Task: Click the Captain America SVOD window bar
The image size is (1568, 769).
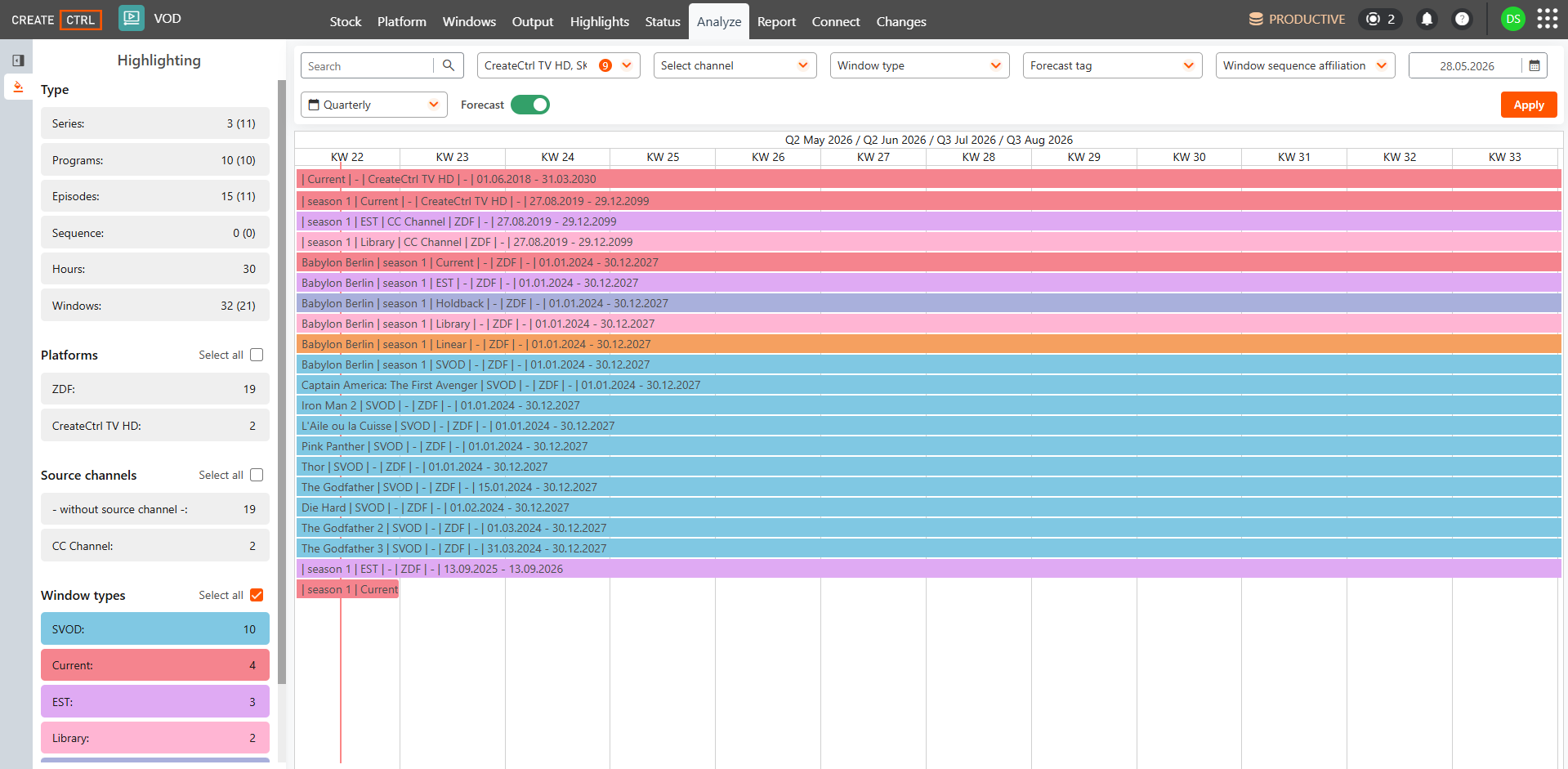Action: click(929, 385)
